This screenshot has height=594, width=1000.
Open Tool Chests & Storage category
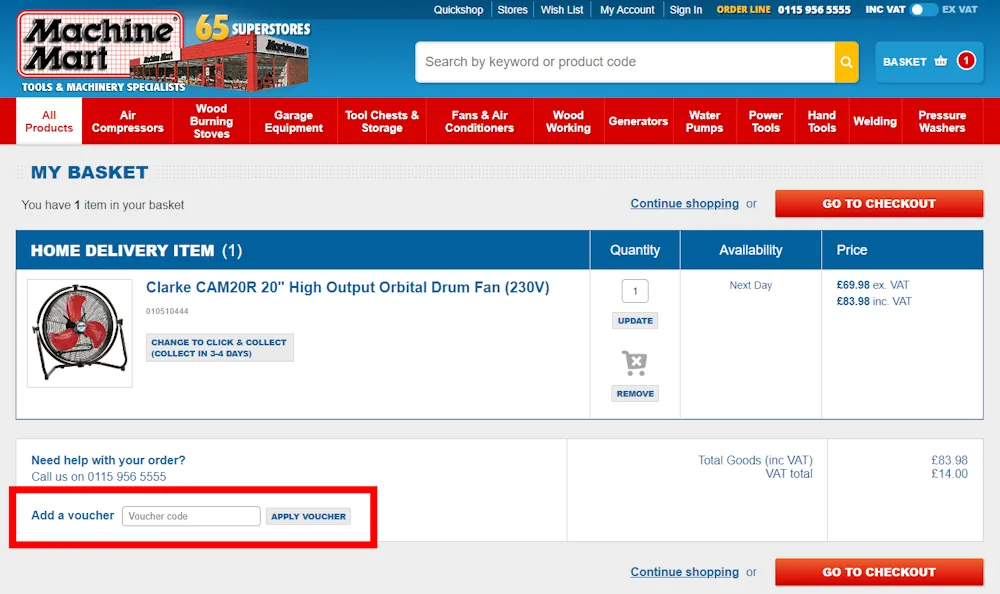pyautogui.click(x=381, y=121)
